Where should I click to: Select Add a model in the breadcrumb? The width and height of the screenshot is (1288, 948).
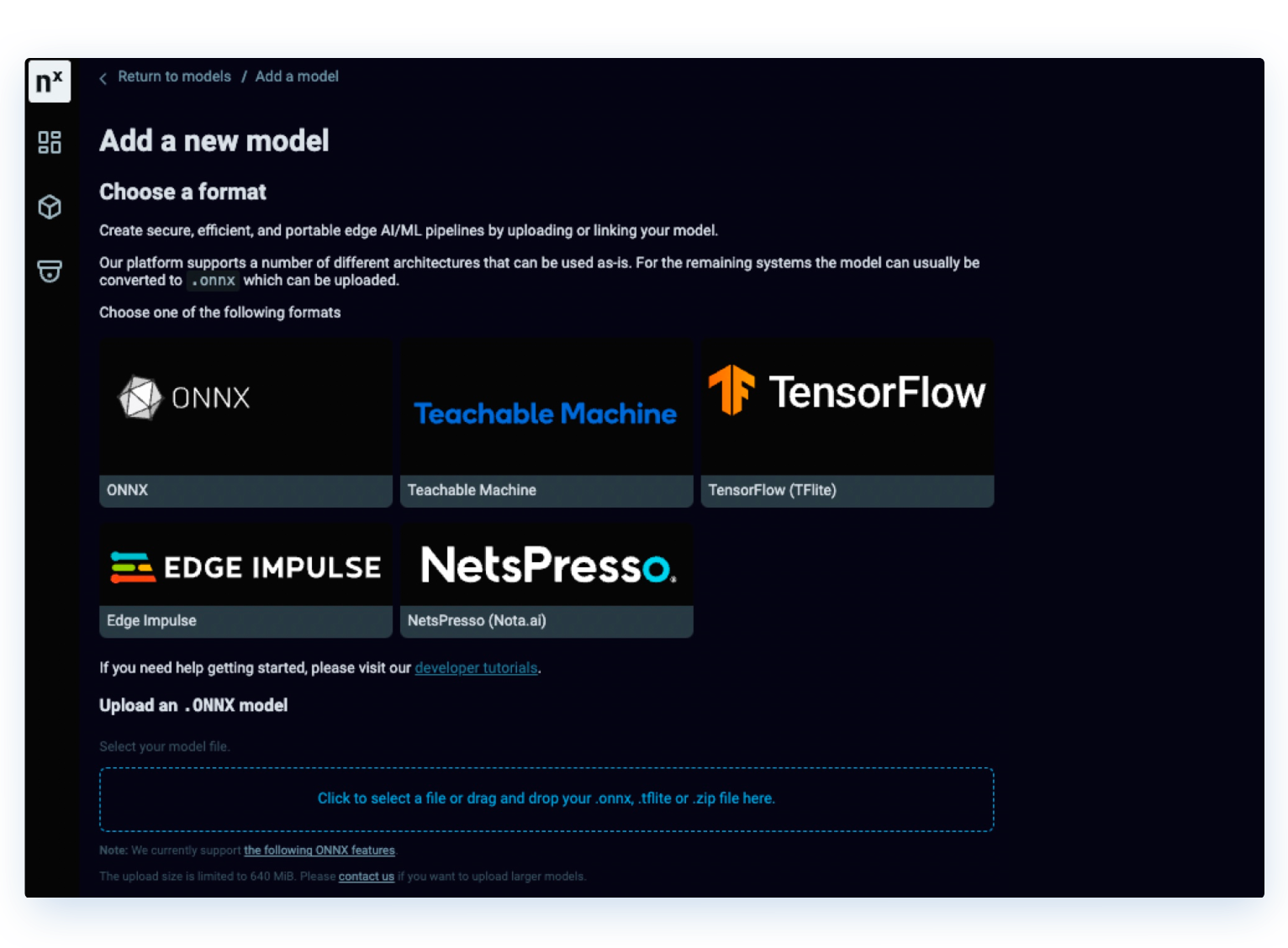(x=296, y=76)
